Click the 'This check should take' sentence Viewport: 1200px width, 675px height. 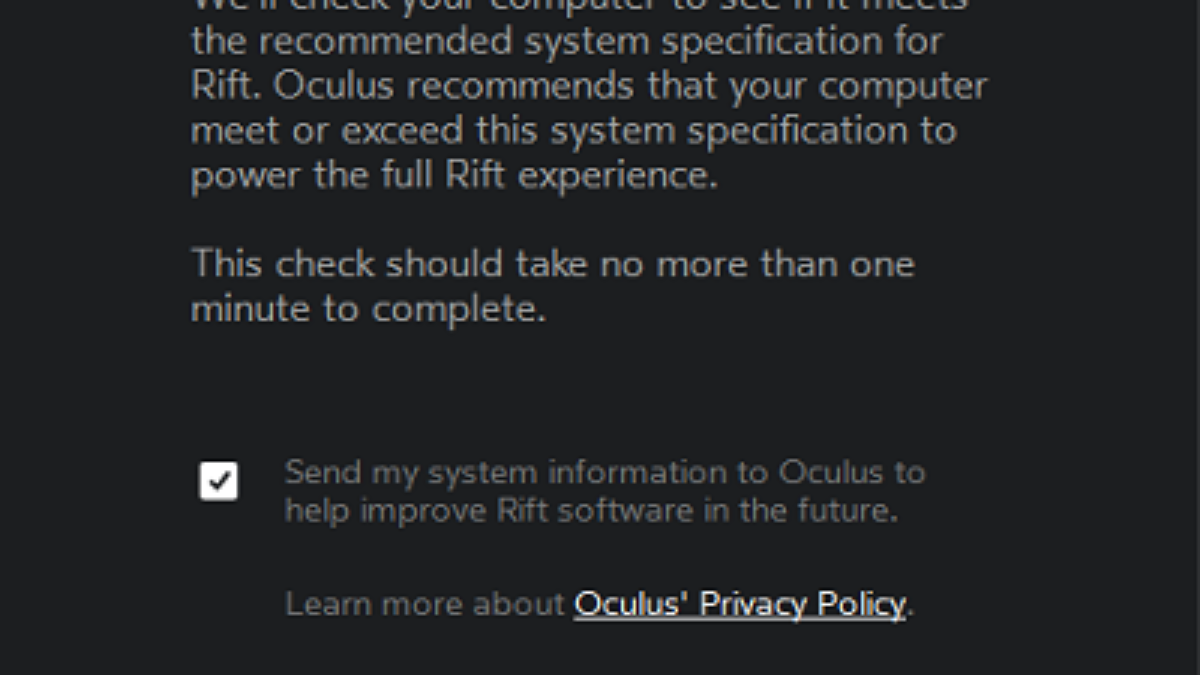(x=552, y=264)
